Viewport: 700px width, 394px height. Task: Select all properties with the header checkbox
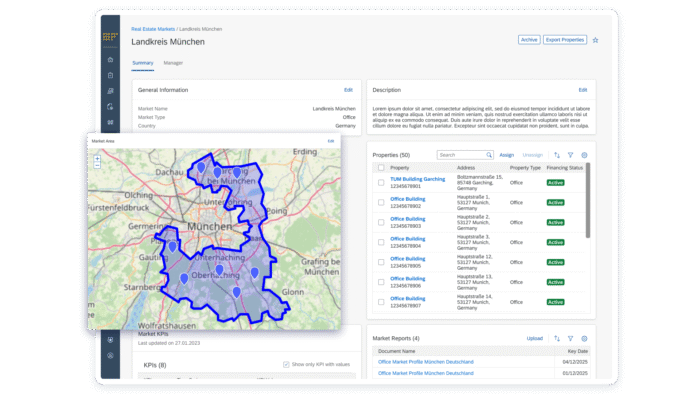coord(381,168)
